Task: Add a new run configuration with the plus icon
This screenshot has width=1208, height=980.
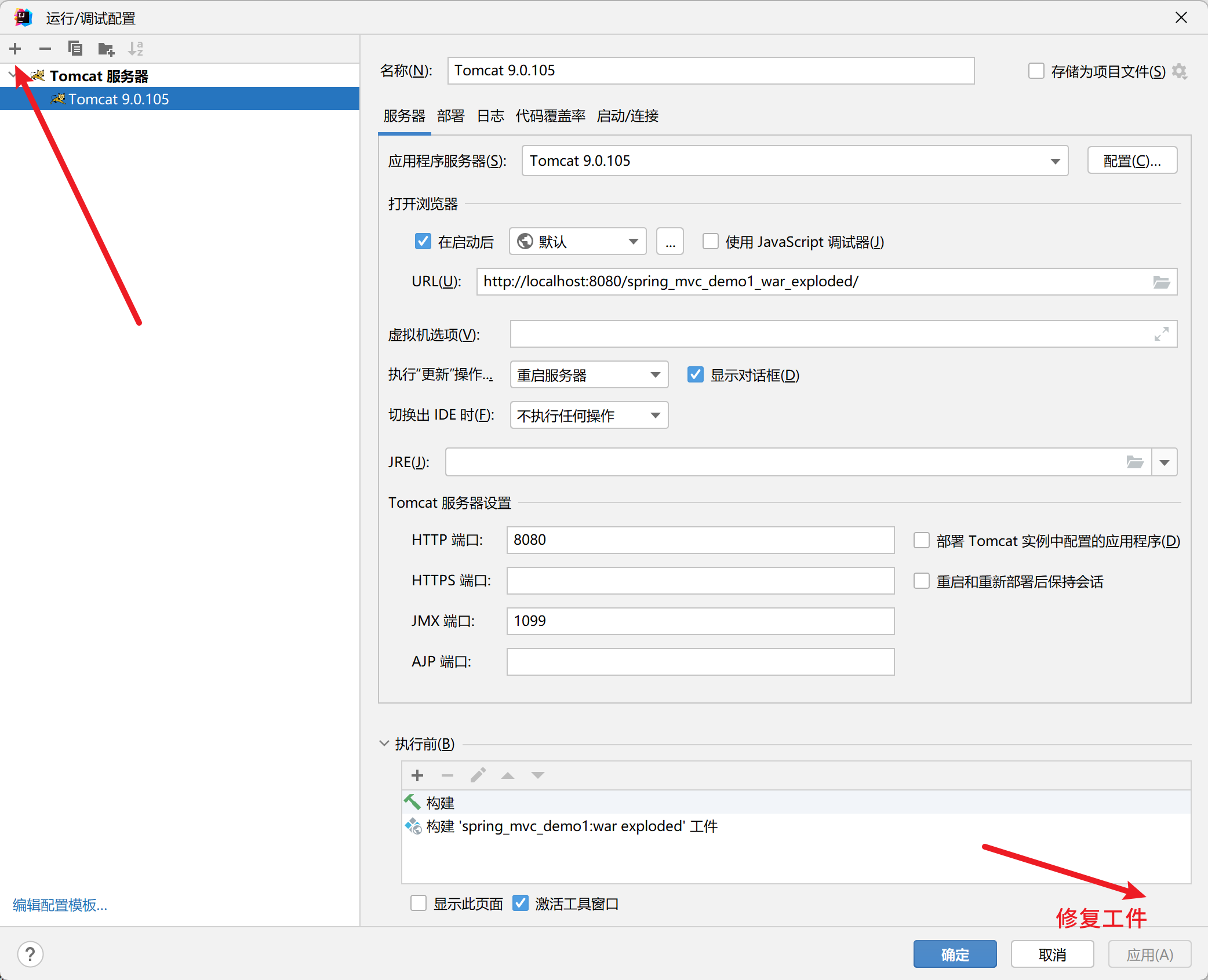Action: [x=16, y=49]
